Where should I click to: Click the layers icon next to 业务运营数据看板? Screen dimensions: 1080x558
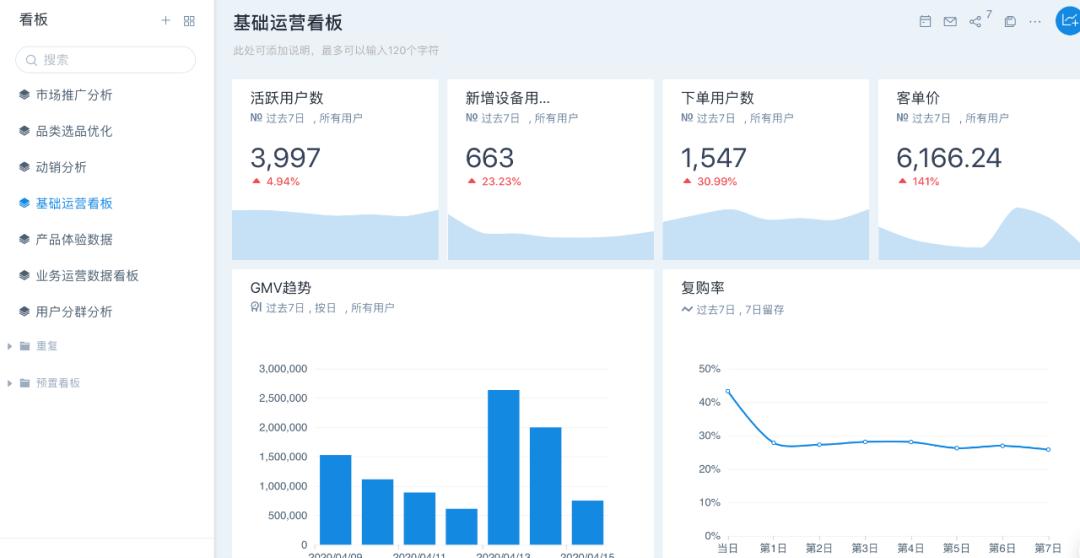tap(24, 276)
